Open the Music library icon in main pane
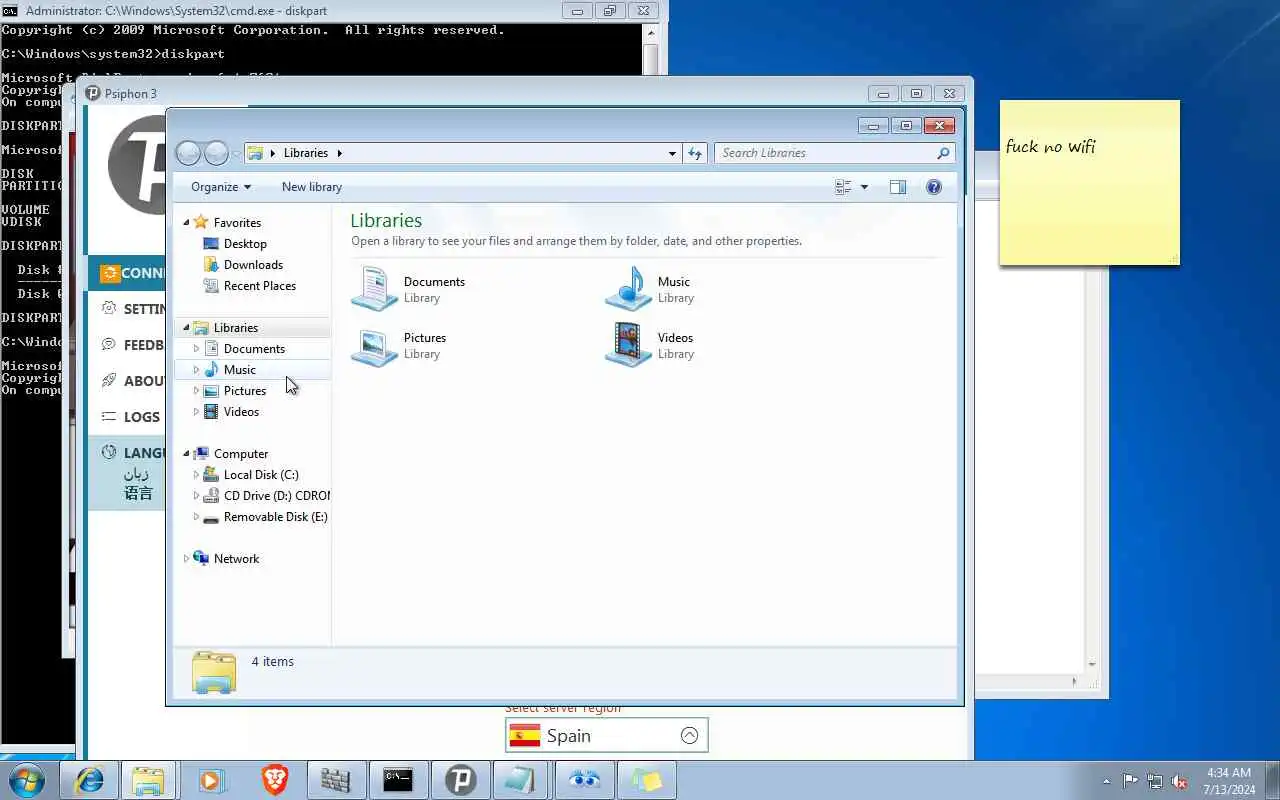This screenshot has width=1280, height=800. (629, 289)
